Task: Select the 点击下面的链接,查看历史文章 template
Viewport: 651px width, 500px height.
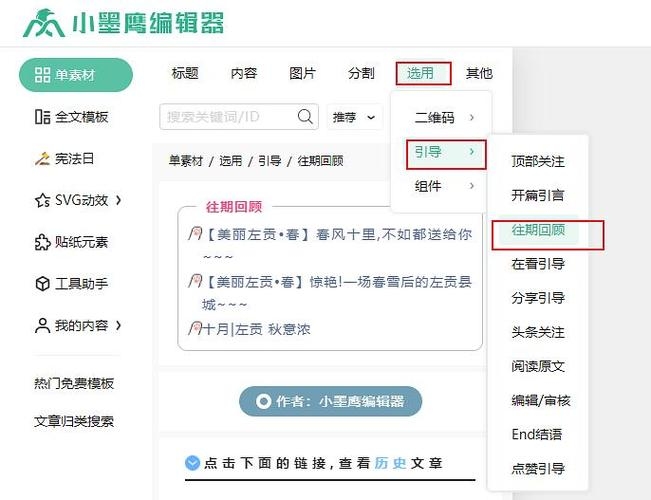Action: coord(330,467)
